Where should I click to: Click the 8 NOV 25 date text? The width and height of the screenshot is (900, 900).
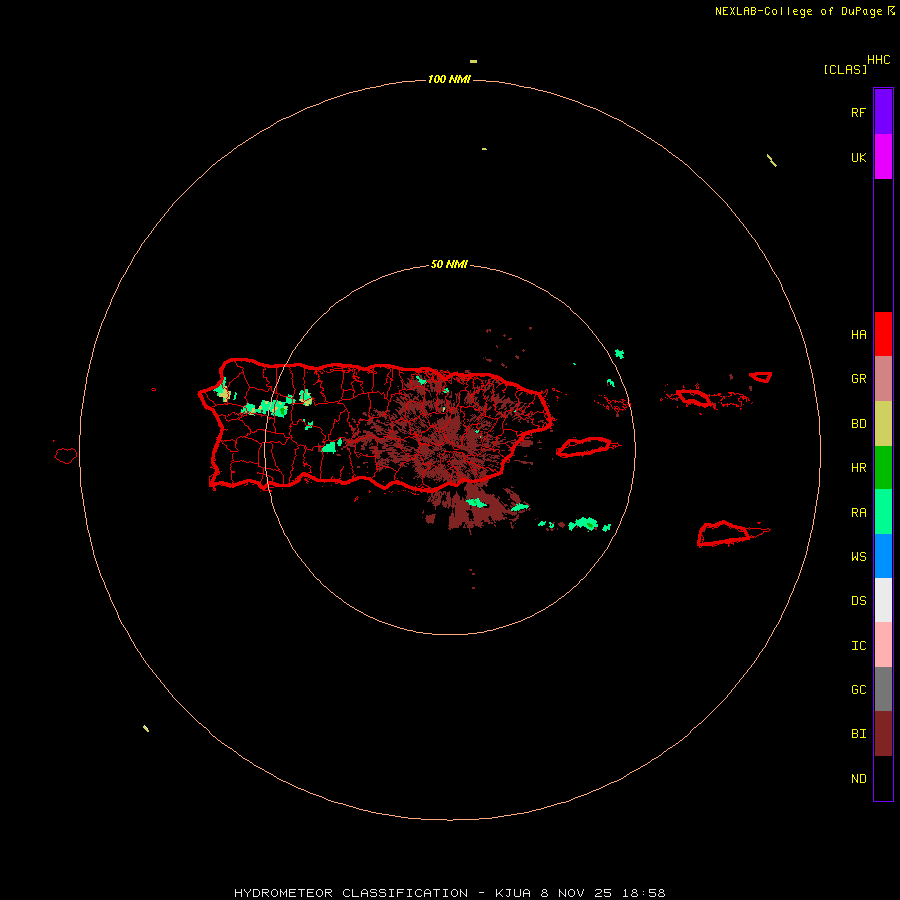pyautogui.click(x=577, y=893)
